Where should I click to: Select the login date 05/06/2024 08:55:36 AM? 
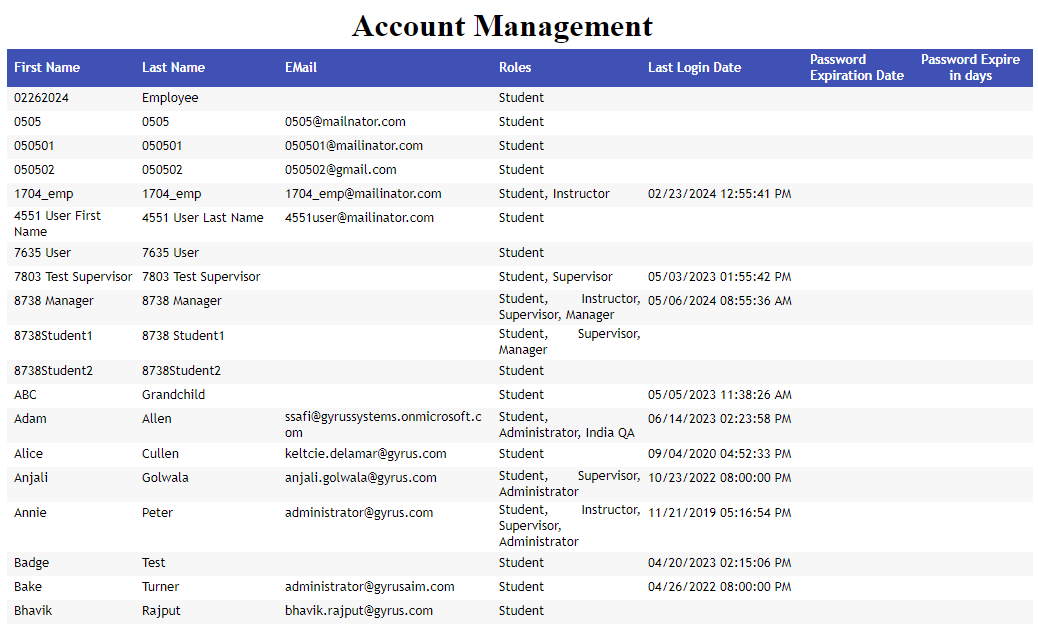tap(719, 301)
